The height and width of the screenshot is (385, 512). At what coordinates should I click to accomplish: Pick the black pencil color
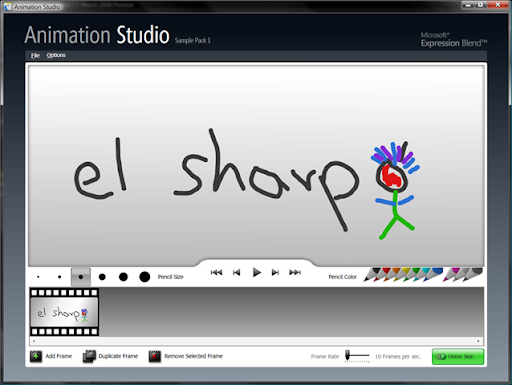pos(371,275)
